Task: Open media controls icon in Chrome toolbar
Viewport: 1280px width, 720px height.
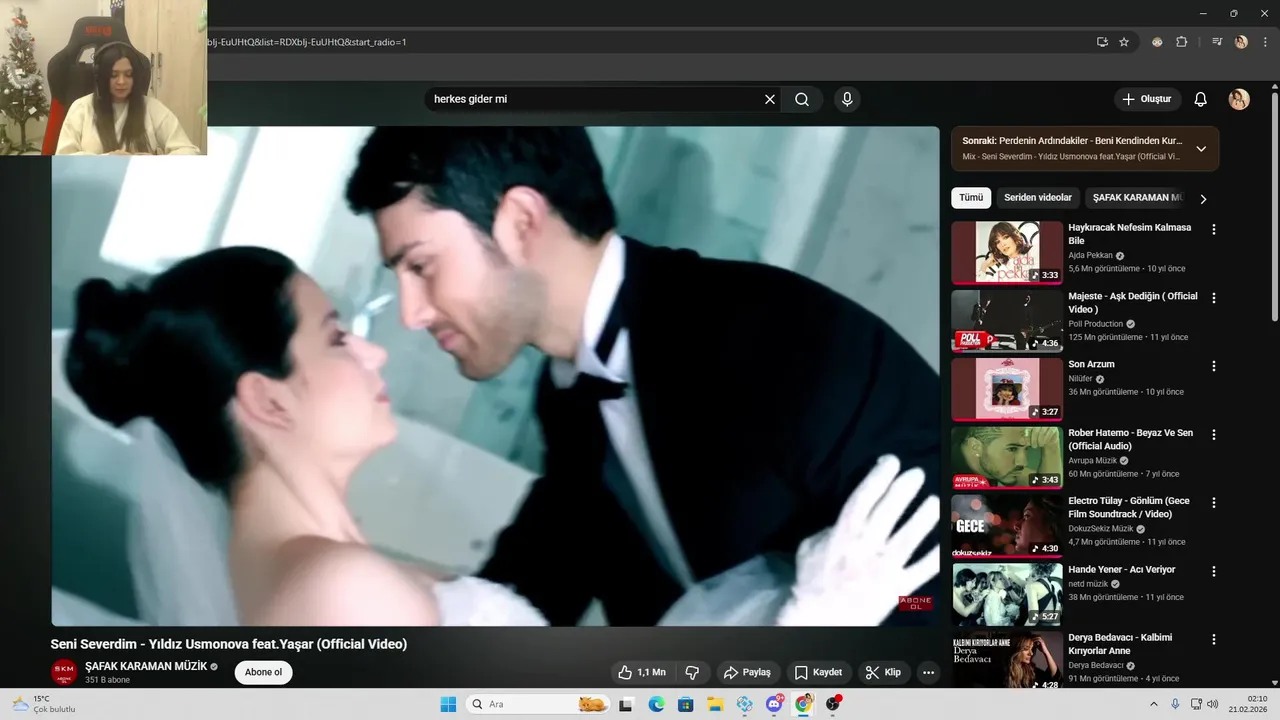Action: coord(1217,42)
